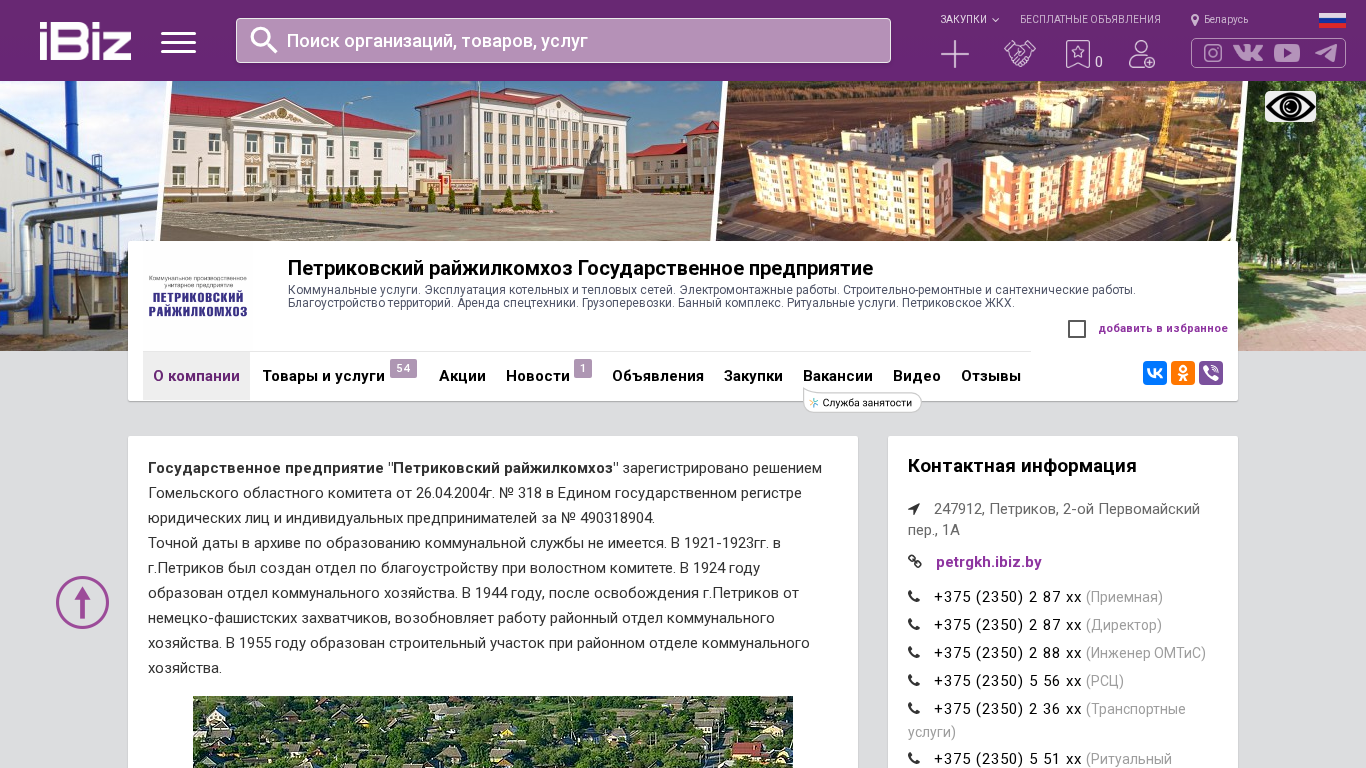Click the Контактная информация heading
The image size is (1366, 768).
pos(1022,466)
